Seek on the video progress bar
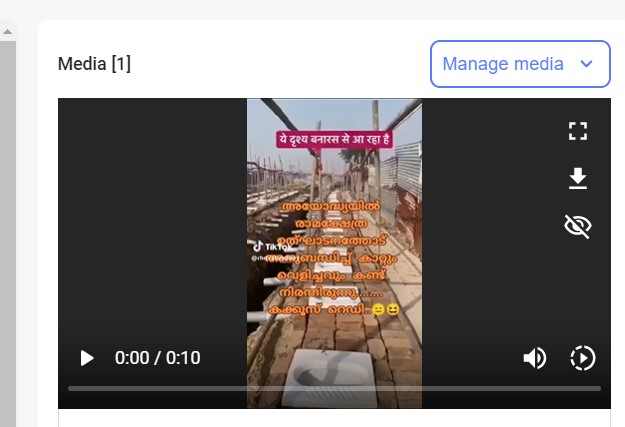 (334, 388)
